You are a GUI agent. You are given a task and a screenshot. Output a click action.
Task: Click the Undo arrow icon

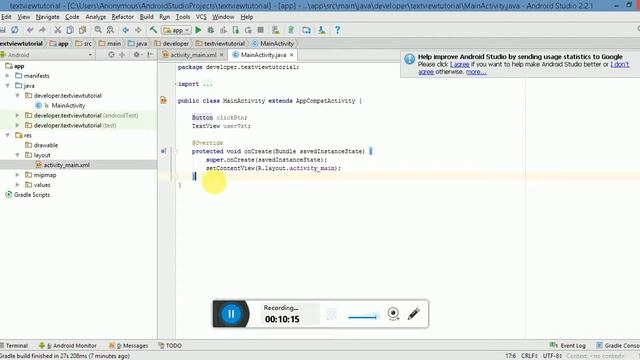point(30,30)
